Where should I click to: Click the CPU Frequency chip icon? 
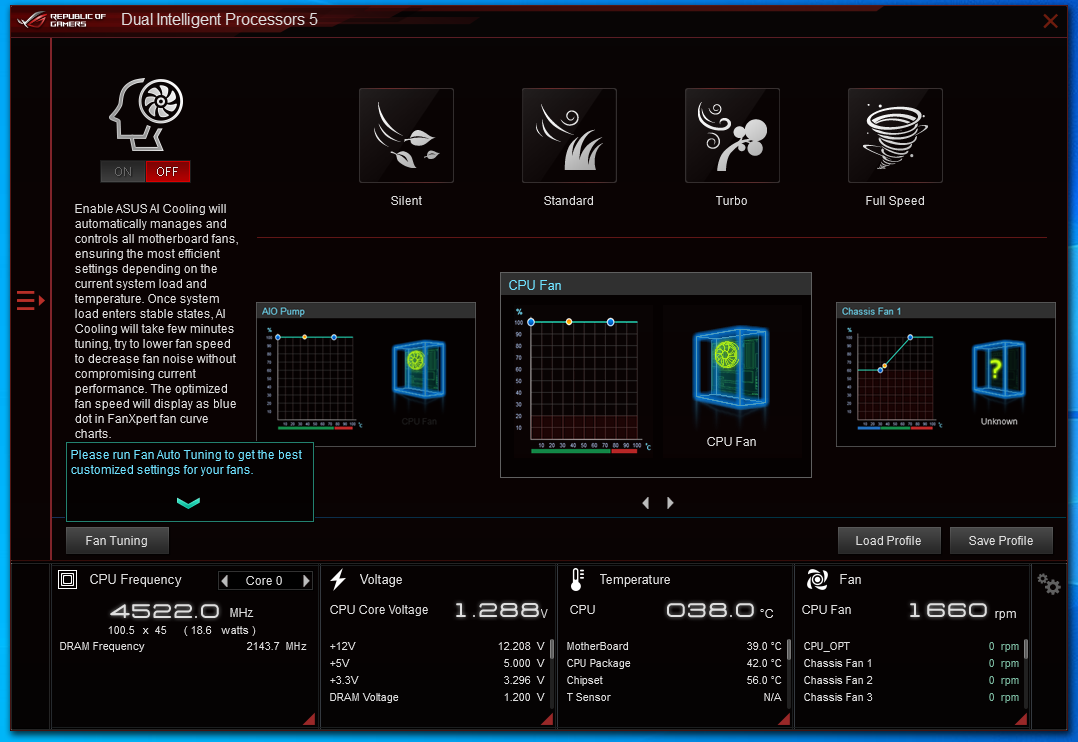[67, 580]
